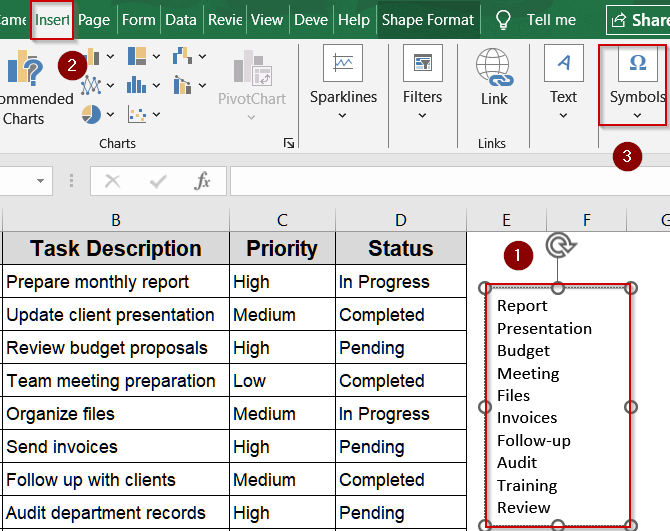Expand the combo chart dropdown arrow
Screen dimensions: 670x531
coord(202,85)
